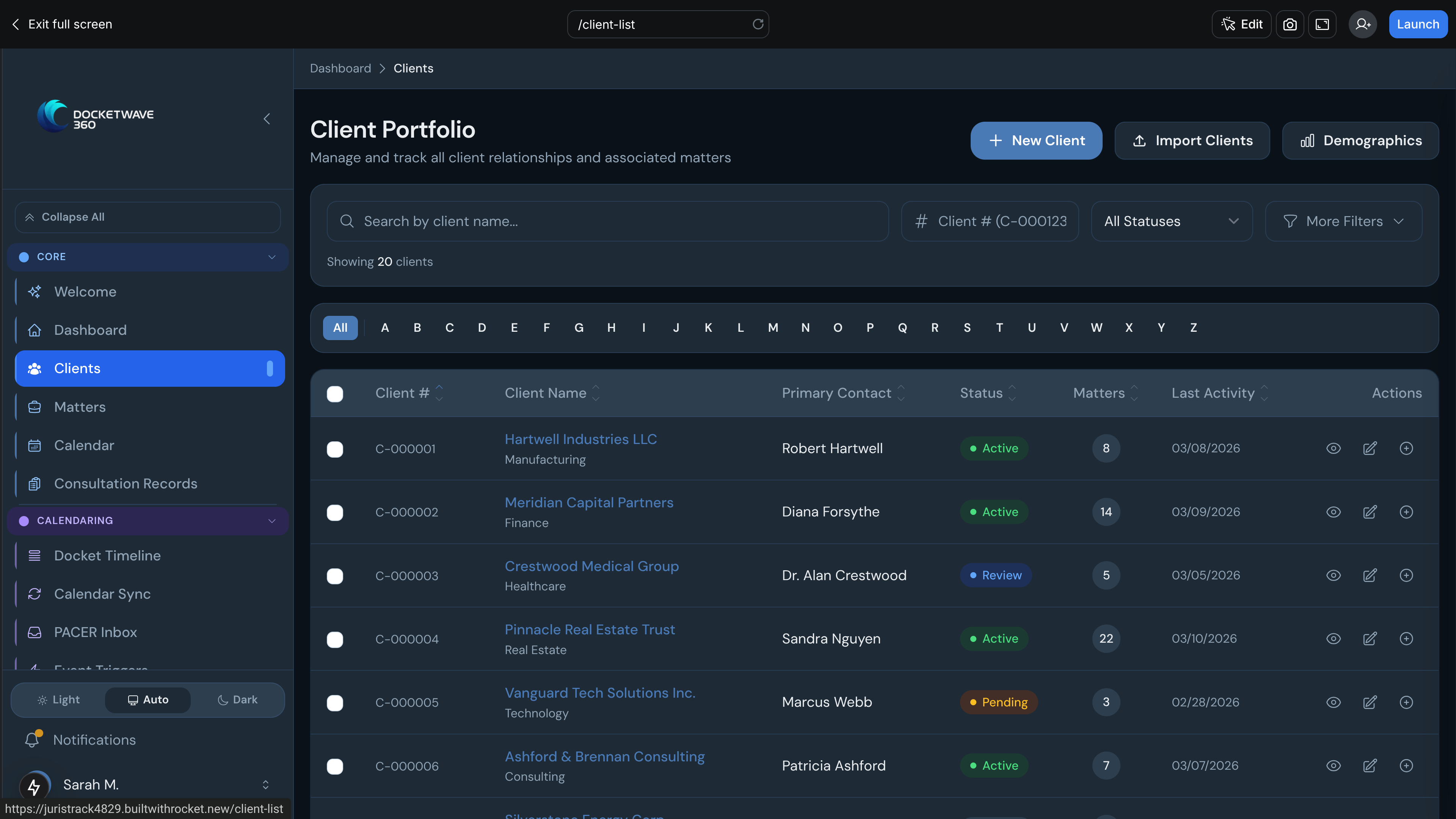Set theme to Auto
The height and width of the screenshot is (819, 1456).
[x=147, y=700]
